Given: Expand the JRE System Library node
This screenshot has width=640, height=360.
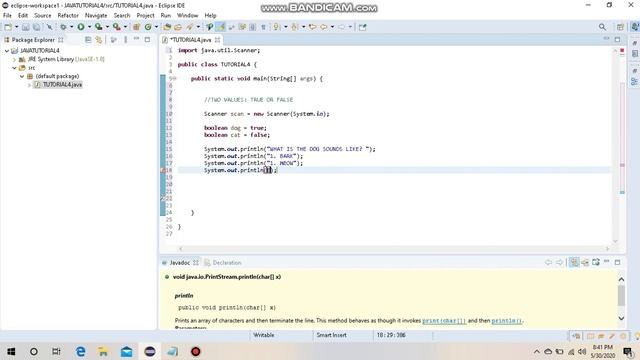Looking at the screenshot, I should point(15,59).
